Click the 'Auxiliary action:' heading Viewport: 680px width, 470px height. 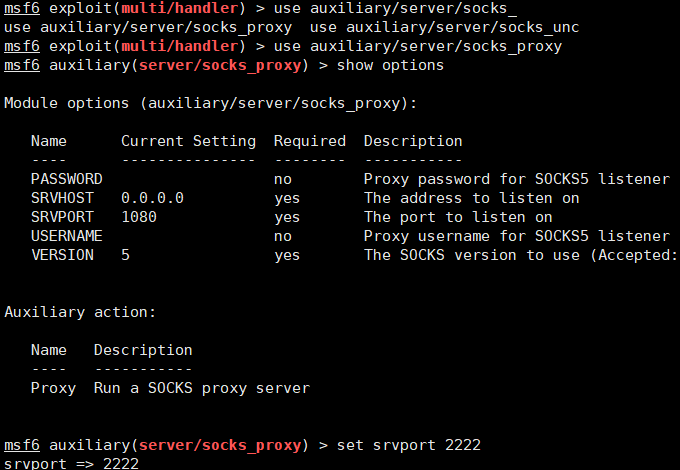(x=80, y=312)
